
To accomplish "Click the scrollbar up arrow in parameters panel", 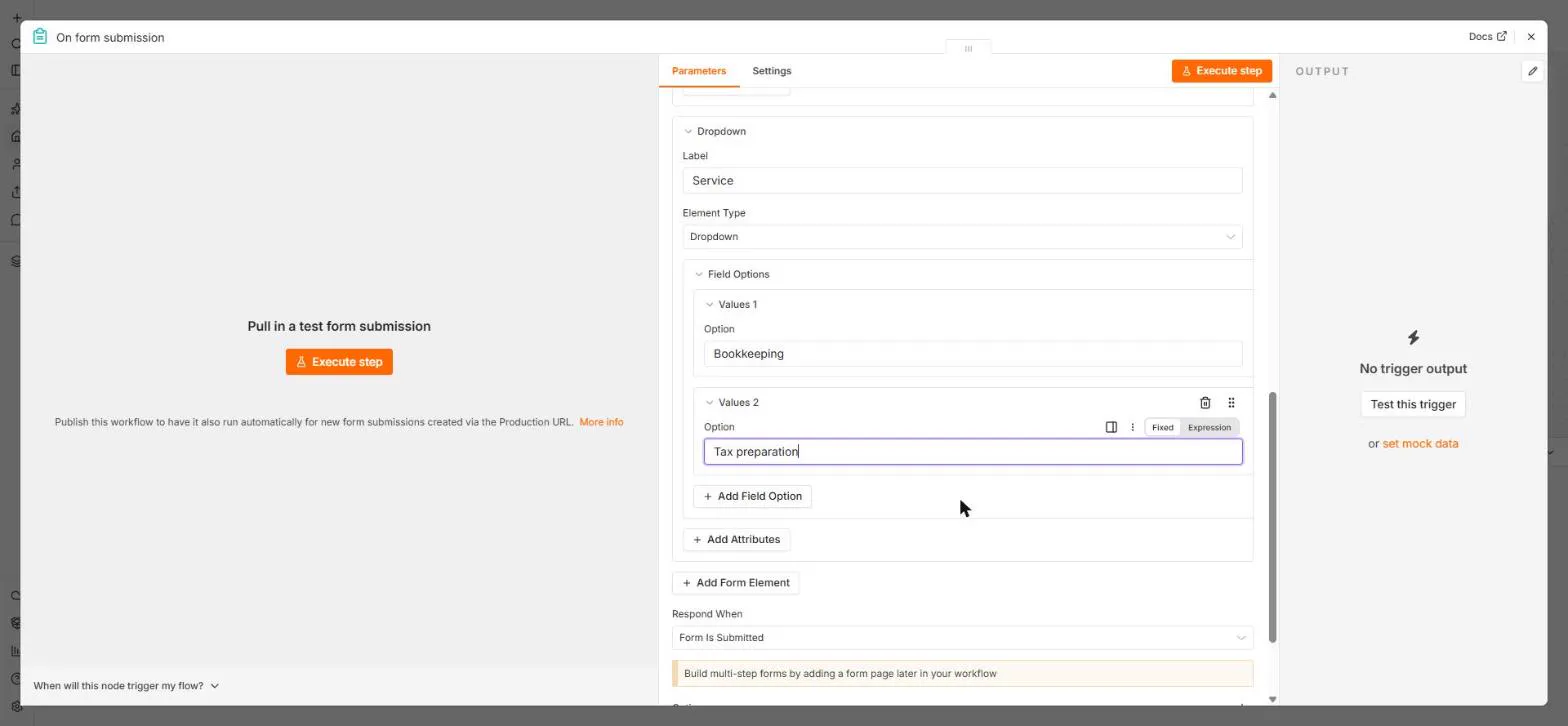I will pyautogui.click(x=1272, y=95).
